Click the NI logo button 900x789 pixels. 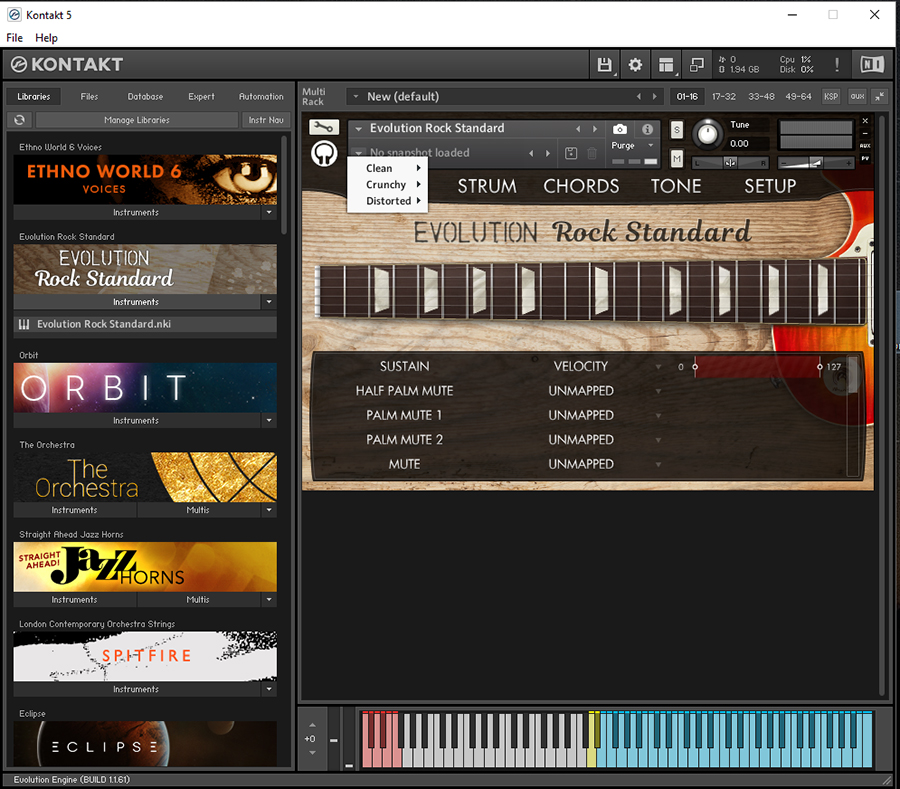tap(872, 64)
